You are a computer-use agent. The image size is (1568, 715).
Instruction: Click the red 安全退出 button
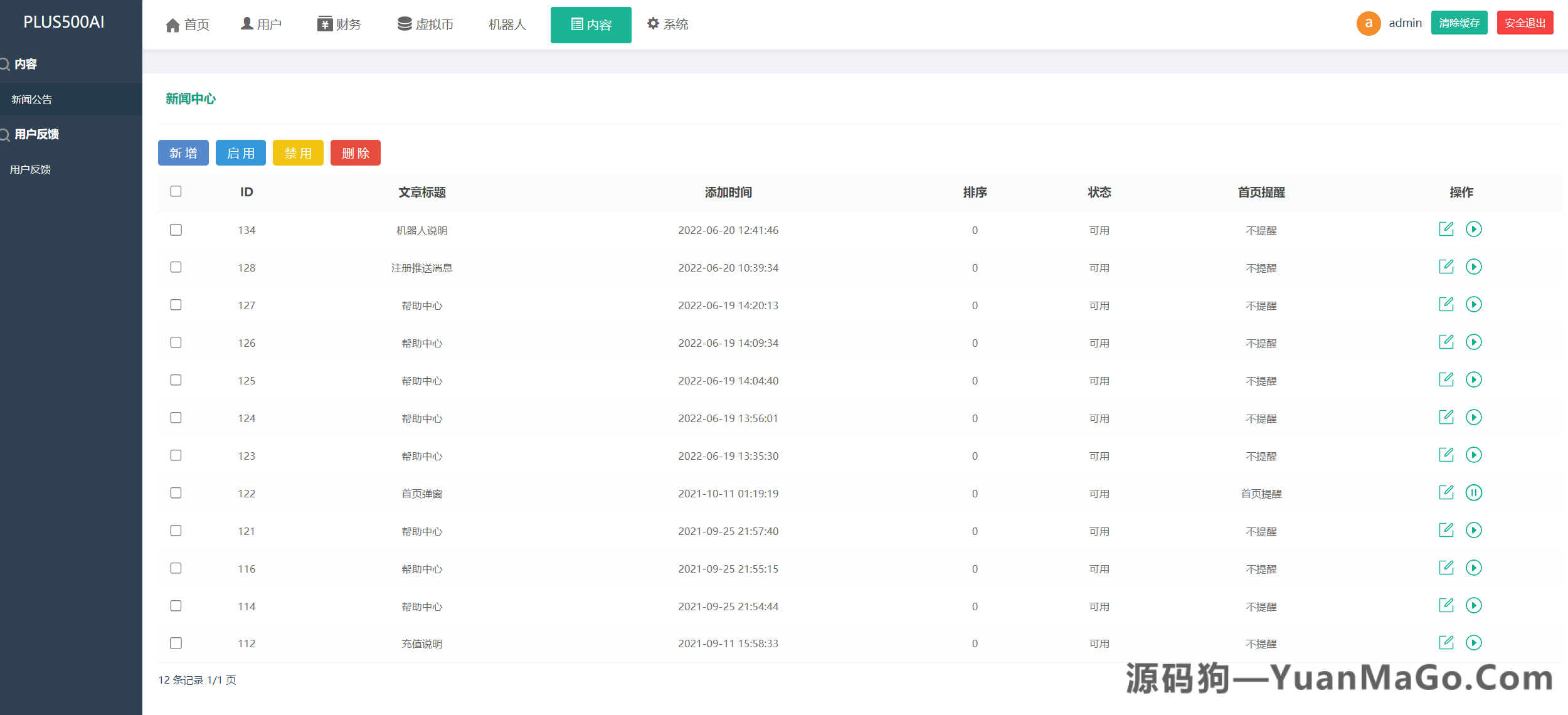pos(1524,23)
